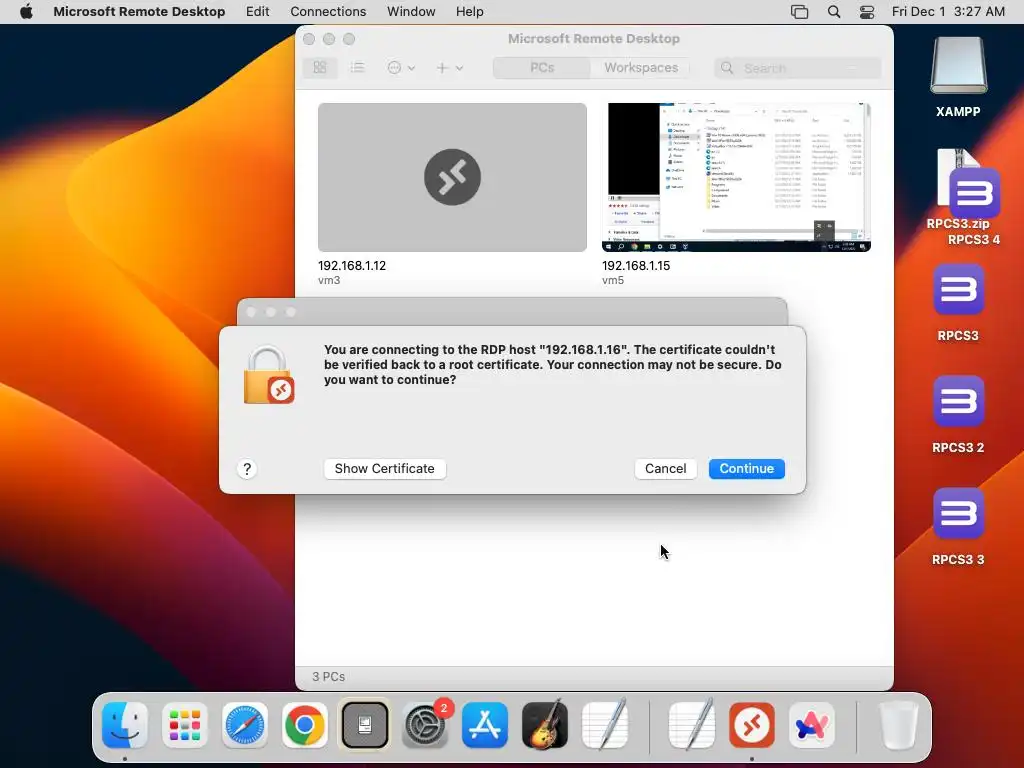Open the Help menu
Image resolution: width=1024 pixels, height=768 pixels.
click(470, 12)
